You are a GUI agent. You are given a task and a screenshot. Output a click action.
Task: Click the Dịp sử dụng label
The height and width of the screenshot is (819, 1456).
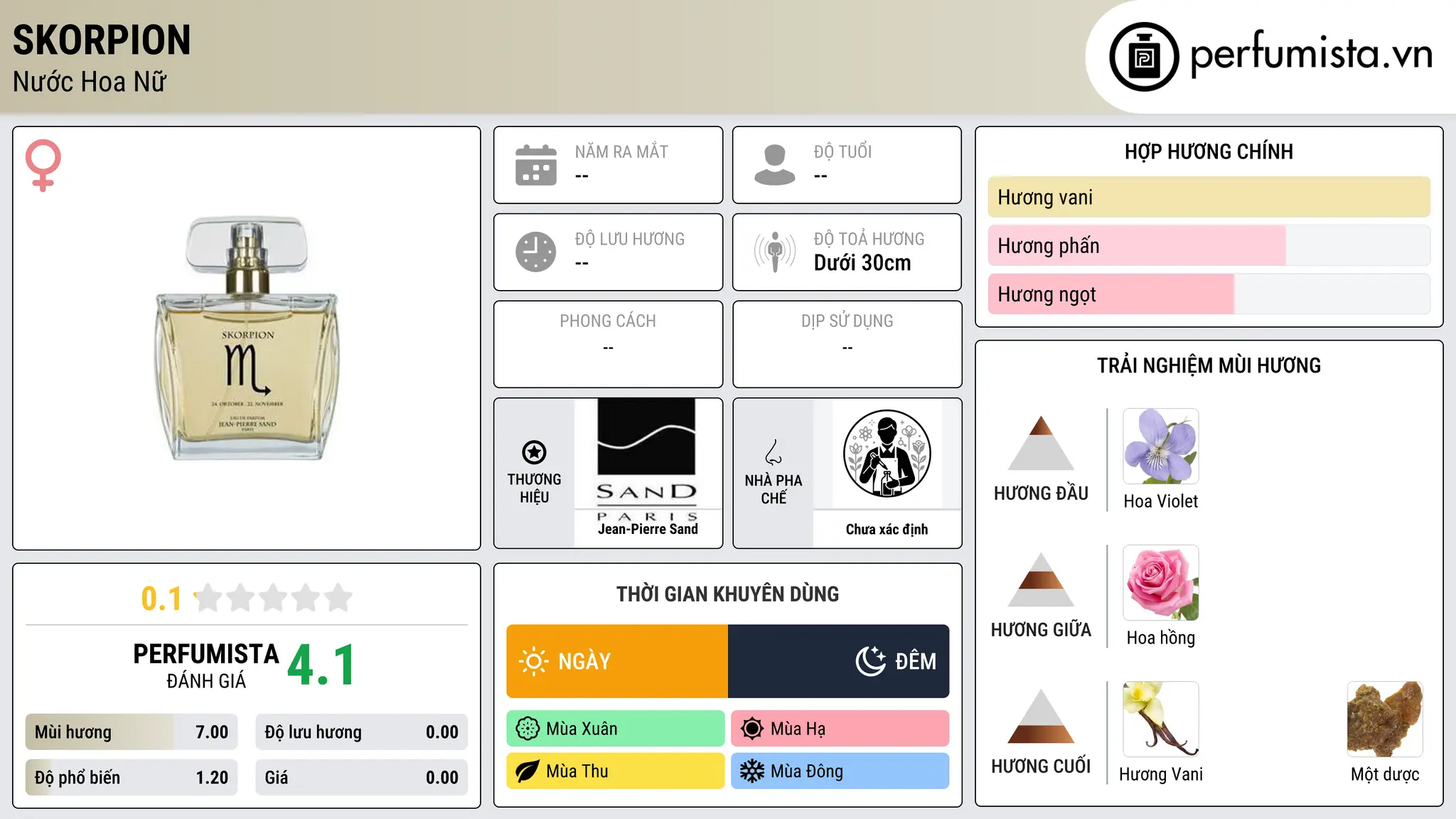[x=847, y=321]
